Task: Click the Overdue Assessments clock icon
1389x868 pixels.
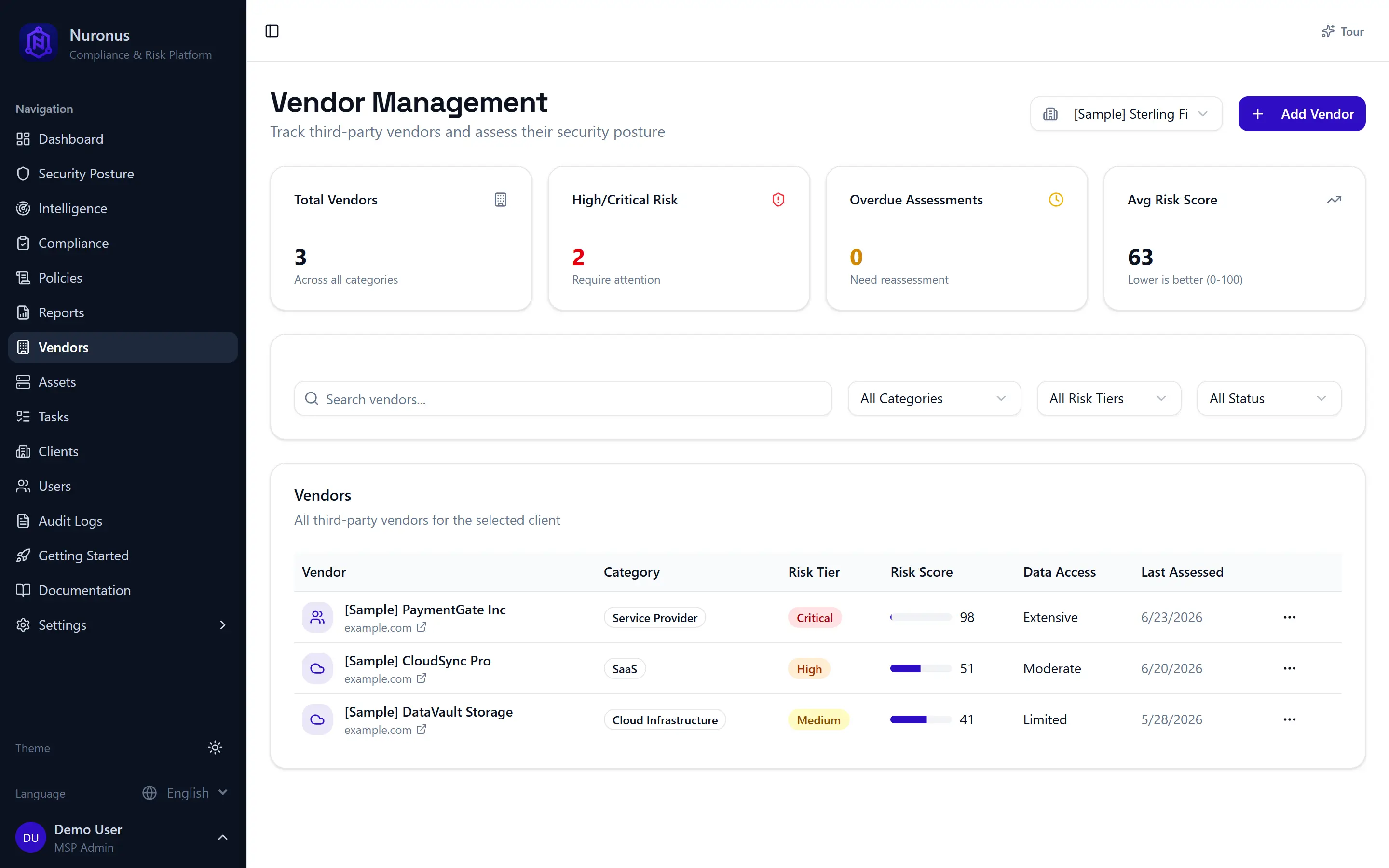Action: tap(1056, 200)
